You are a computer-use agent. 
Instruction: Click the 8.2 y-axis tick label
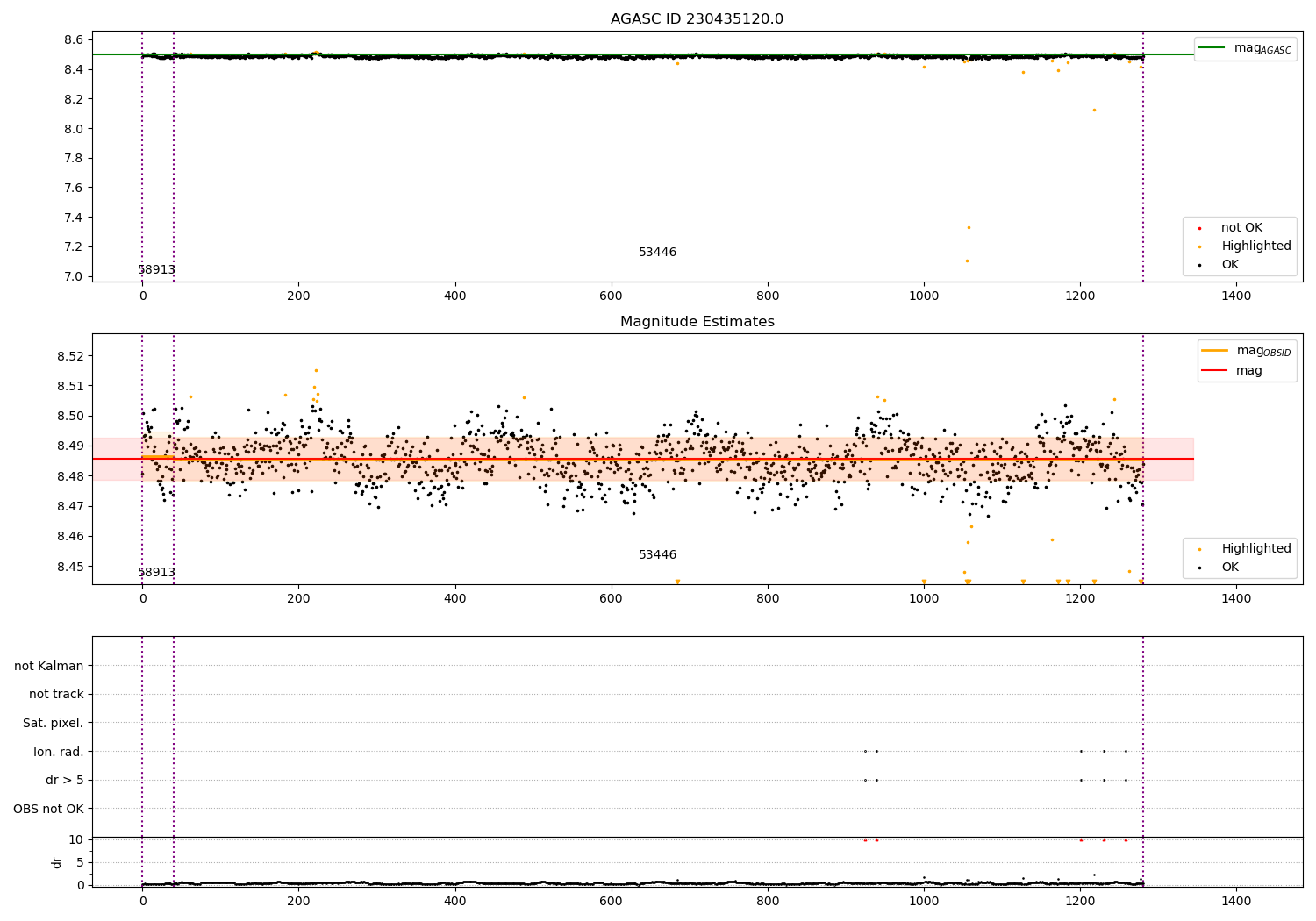[x=75, y=99]
